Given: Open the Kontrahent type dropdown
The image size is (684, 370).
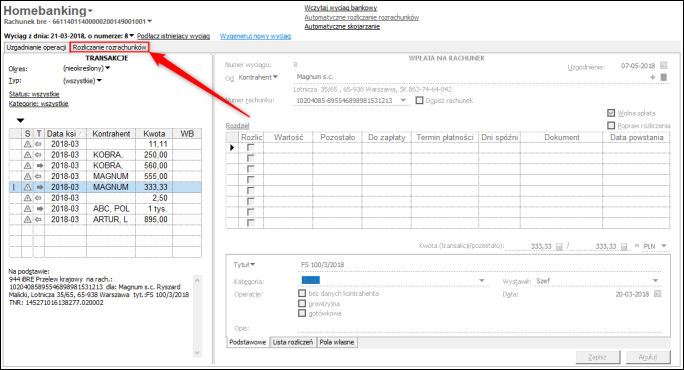Looking at the screenshot, I should [x=275, y=77].
